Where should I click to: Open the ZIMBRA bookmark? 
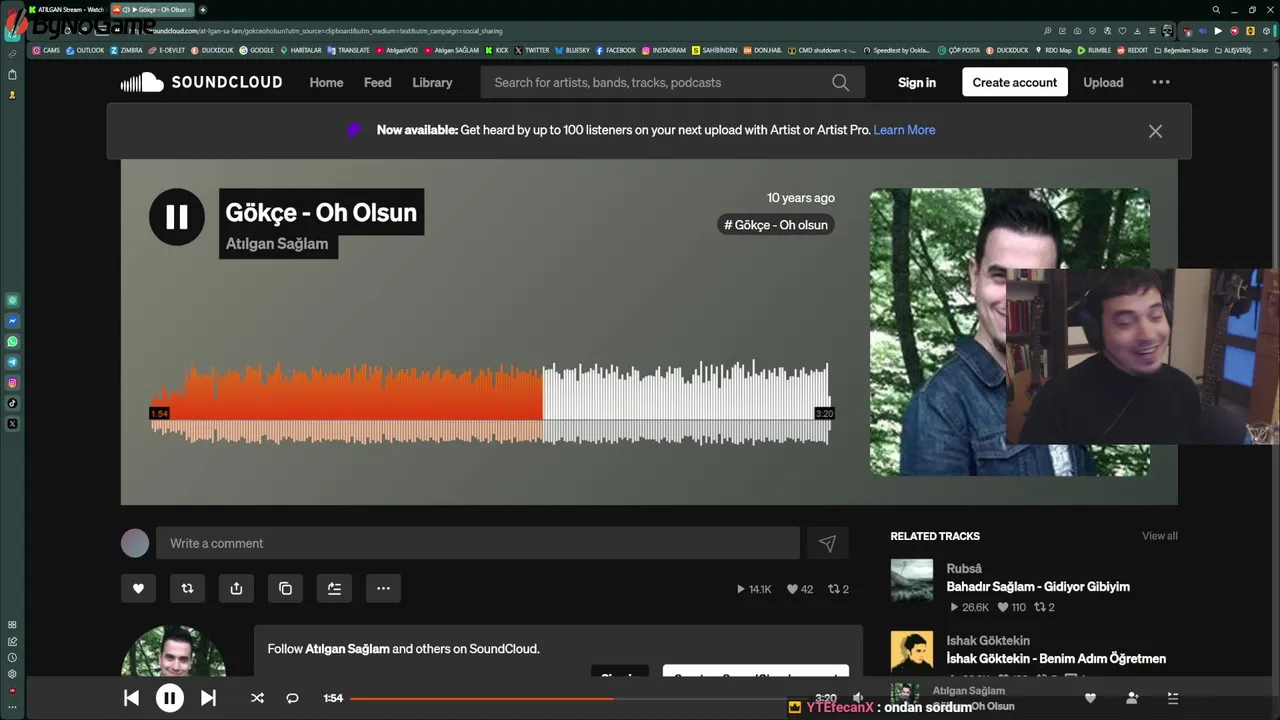(127, 50)
